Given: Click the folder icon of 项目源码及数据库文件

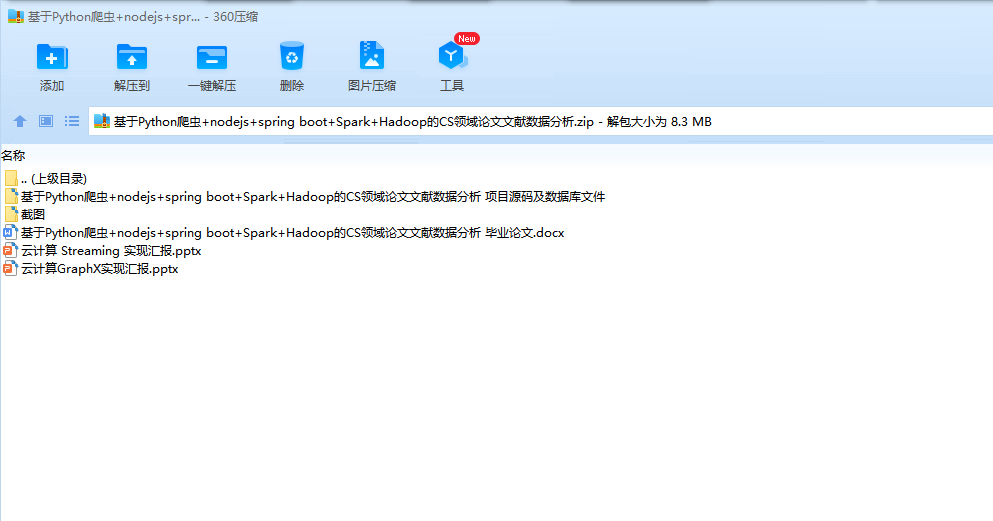Looking at the screenshot, I should pyautogui.click(x=11, y=197).
